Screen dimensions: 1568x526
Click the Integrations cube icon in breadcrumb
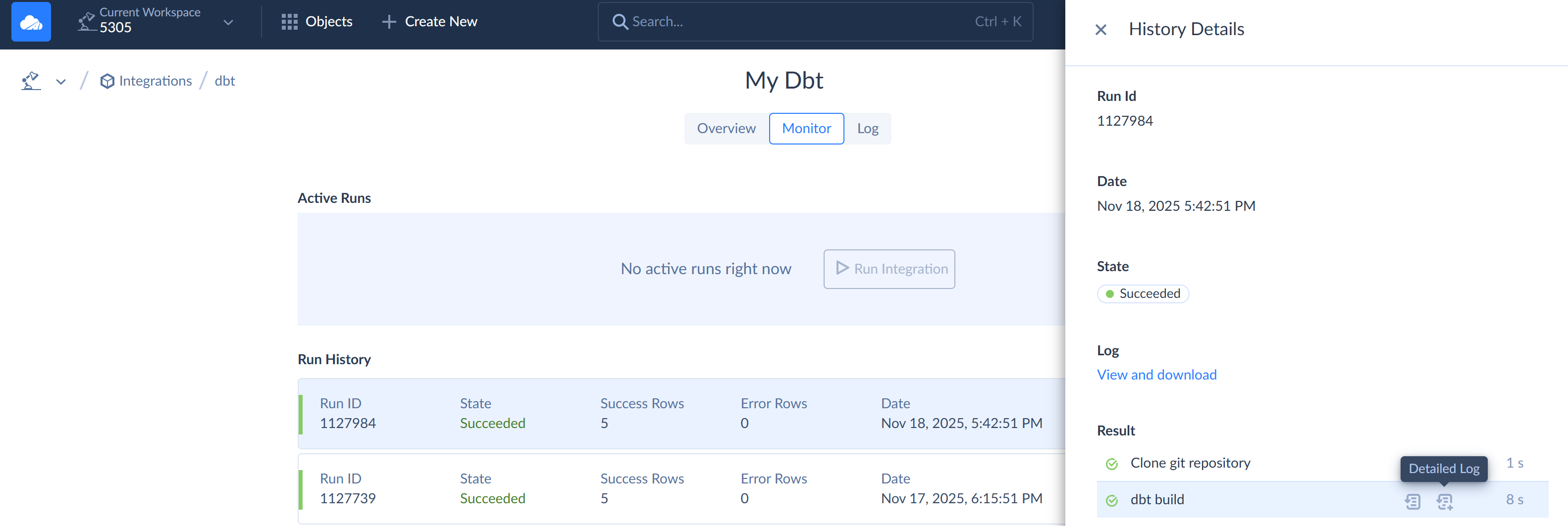pos(107,80)
